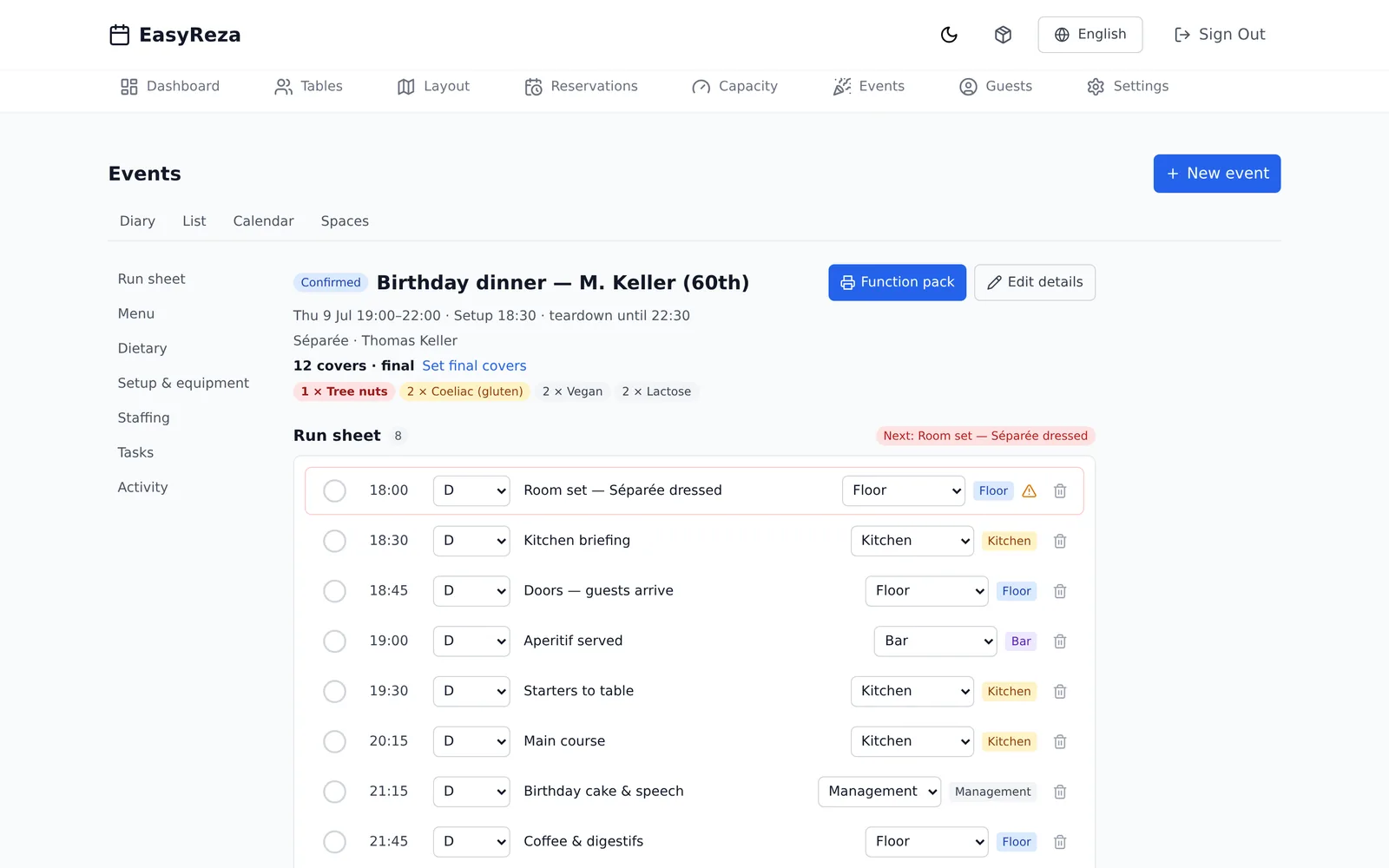1389x868 pixels.
Task: Open the Tables navigation item
Action: tap(308, 87)
